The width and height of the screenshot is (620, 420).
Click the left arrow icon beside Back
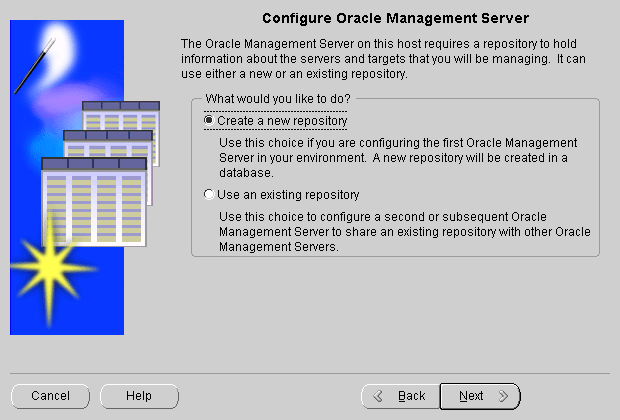(378, 396)
